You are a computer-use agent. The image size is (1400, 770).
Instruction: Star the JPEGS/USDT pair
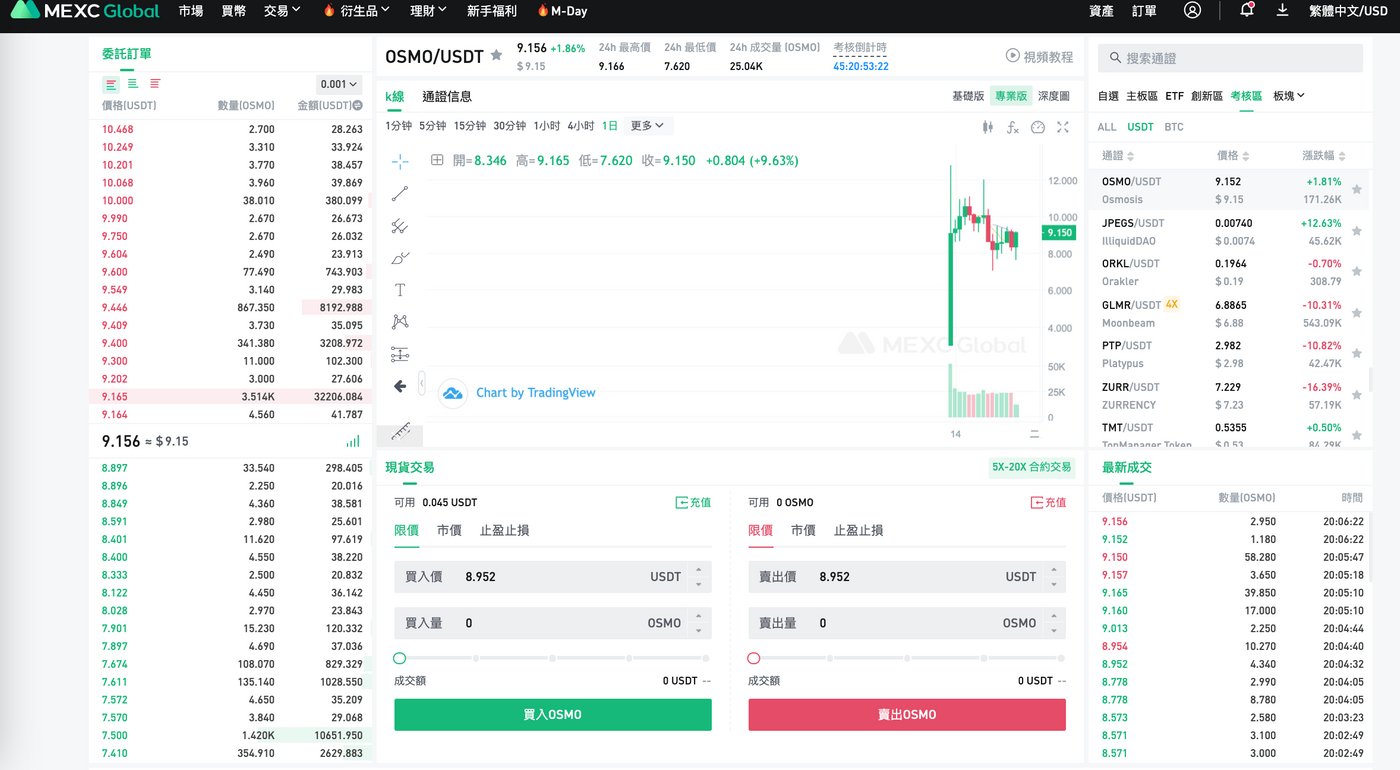coord(1357,231)
